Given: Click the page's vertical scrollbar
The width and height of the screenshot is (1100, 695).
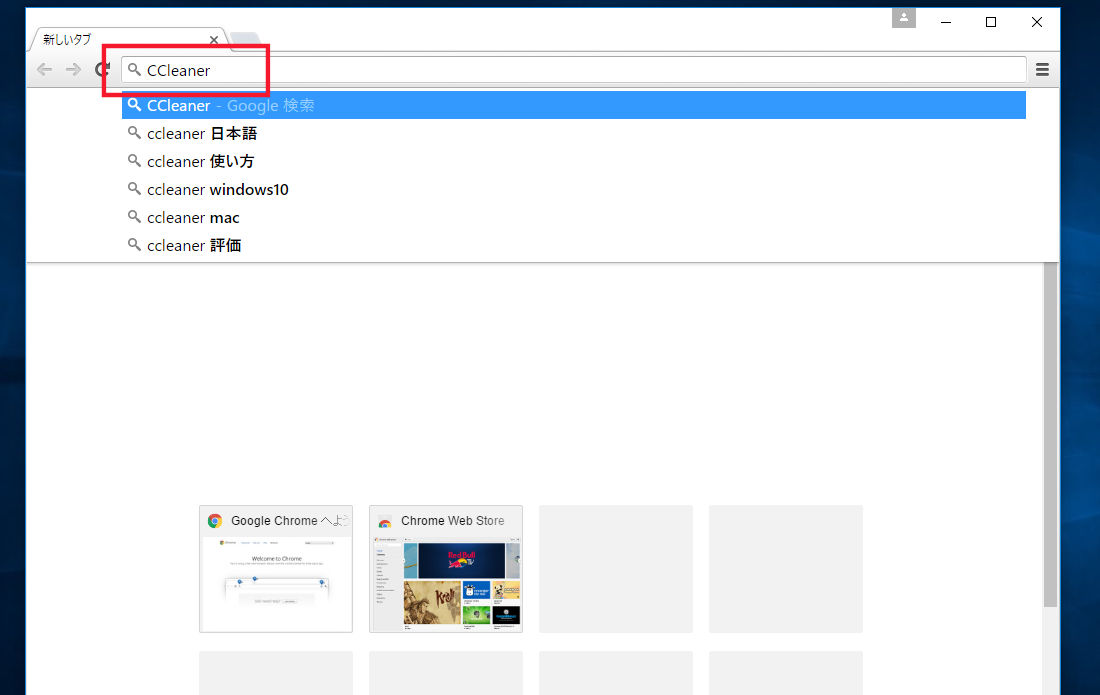Looking at the screenshot, I should point(1050,435).
